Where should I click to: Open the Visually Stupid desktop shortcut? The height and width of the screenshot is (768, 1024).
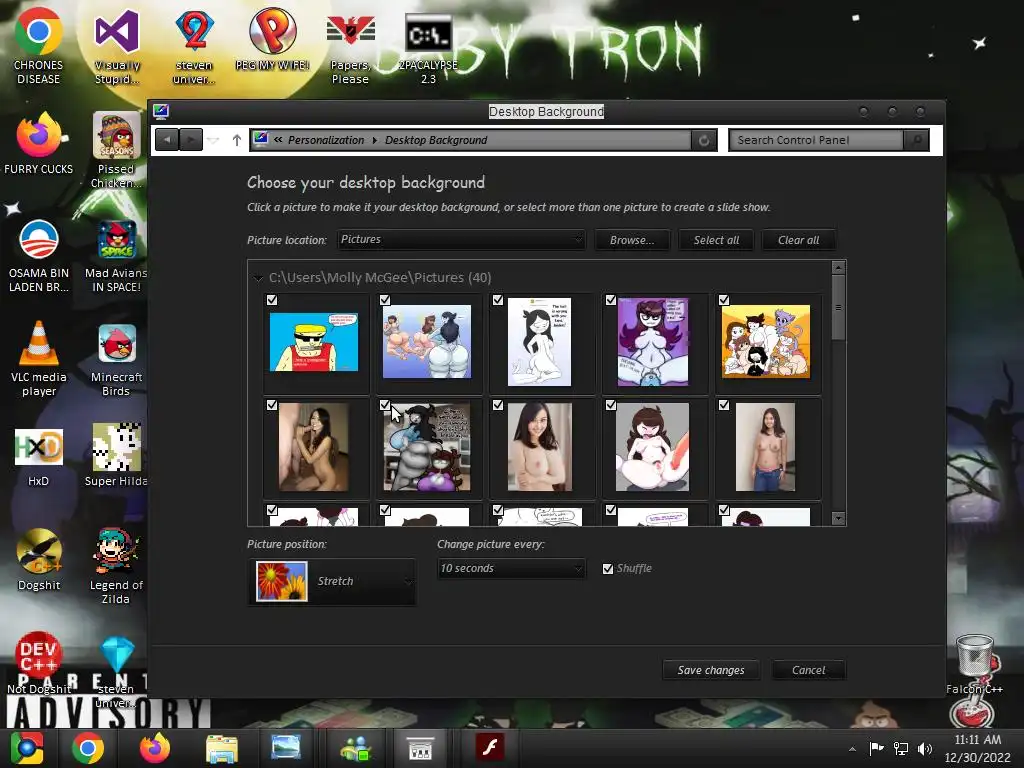[116, 46]
